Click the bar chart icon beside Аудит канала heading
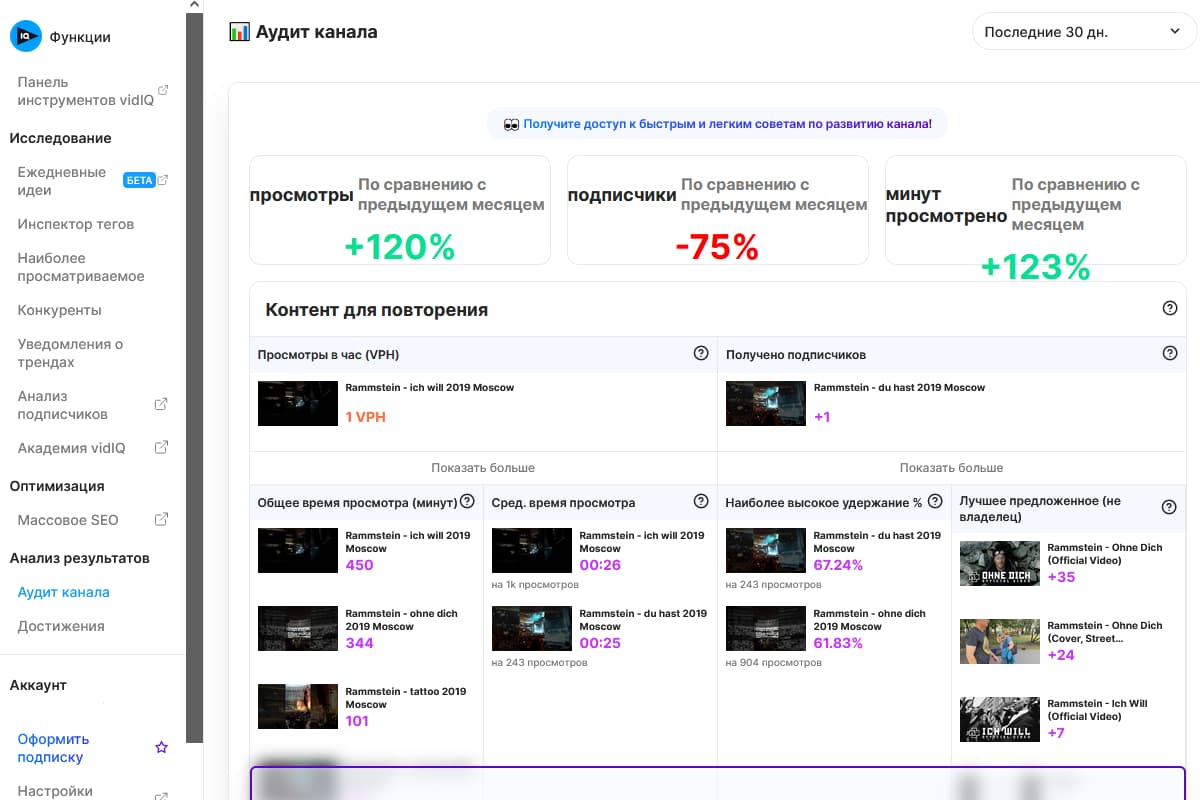This screenshot has height=800, width=1200. pos(239,31)
